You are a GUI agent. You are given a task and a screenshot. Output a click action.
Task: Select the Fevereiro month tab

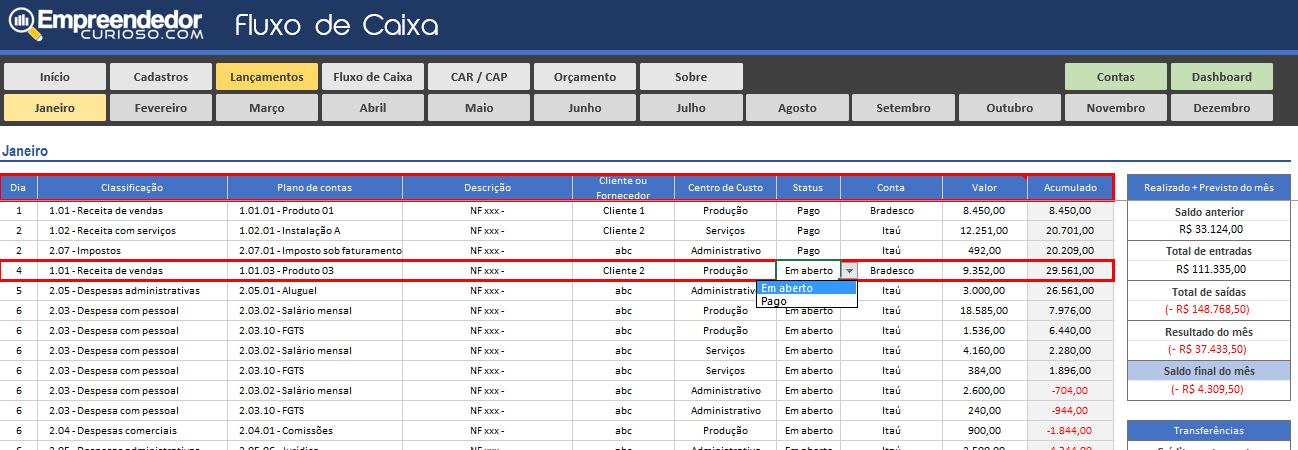point(160,108)
